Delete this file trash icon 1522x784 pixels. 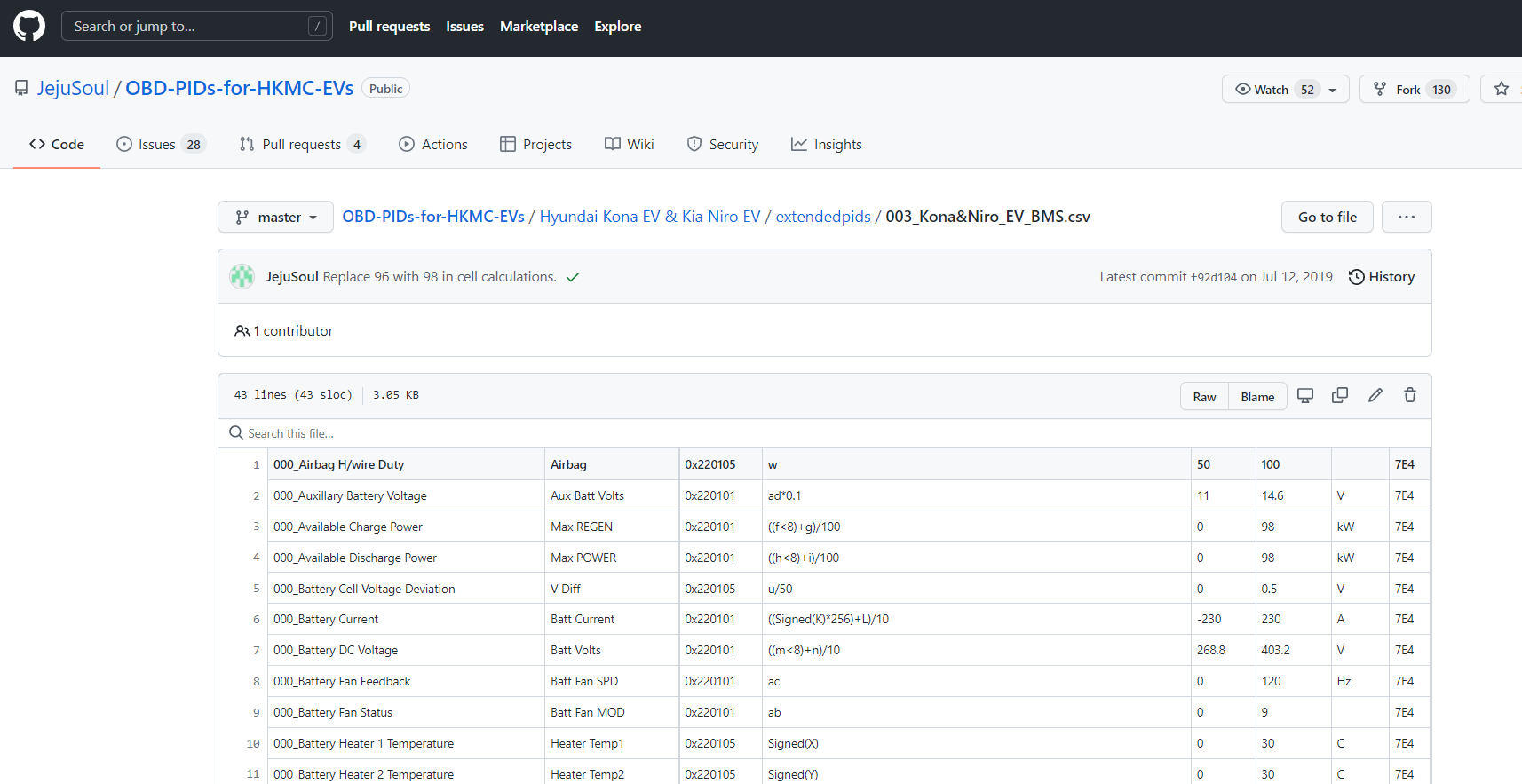[1410, 396]
